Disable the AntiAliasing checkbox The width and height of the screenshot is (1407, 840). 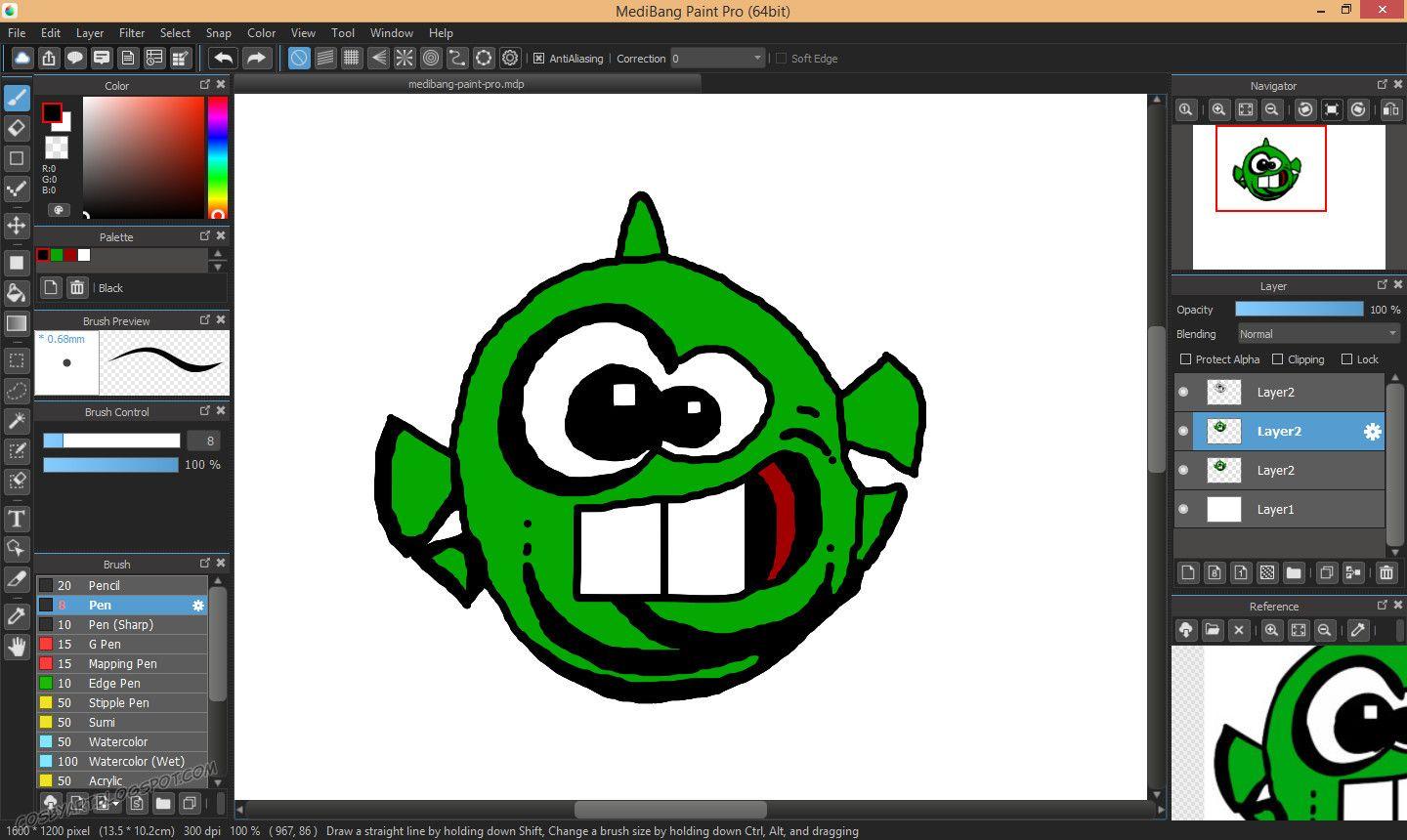[x=539, y=58]
